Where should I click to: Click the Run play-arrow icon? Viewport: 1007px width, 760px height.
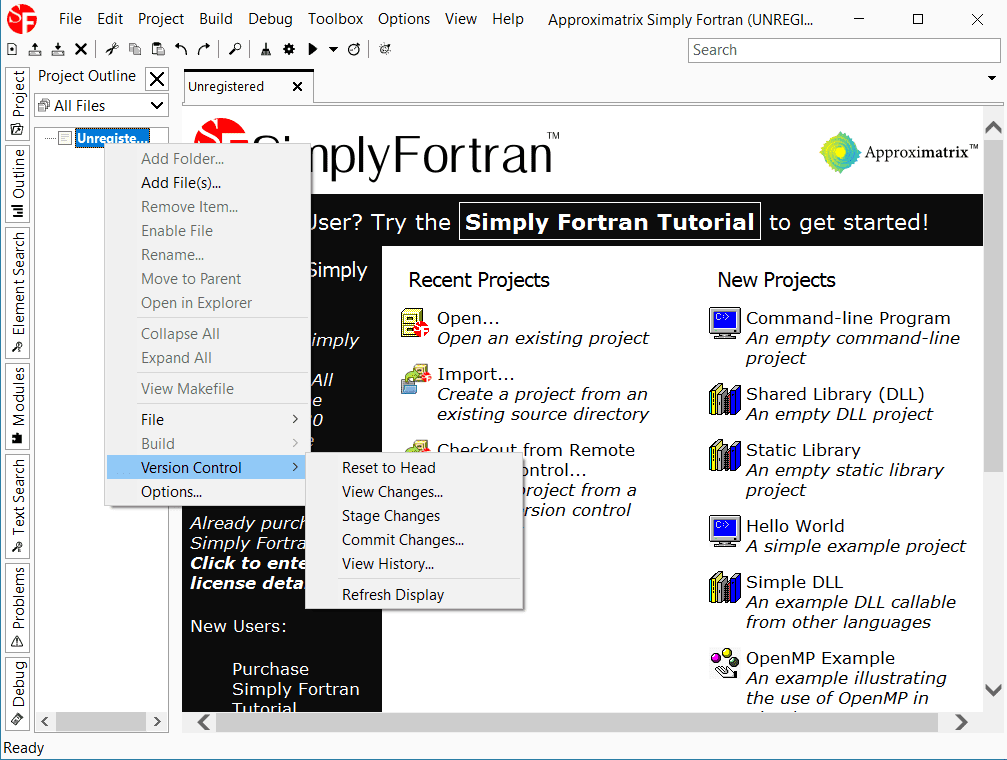(x=313, y=49)
